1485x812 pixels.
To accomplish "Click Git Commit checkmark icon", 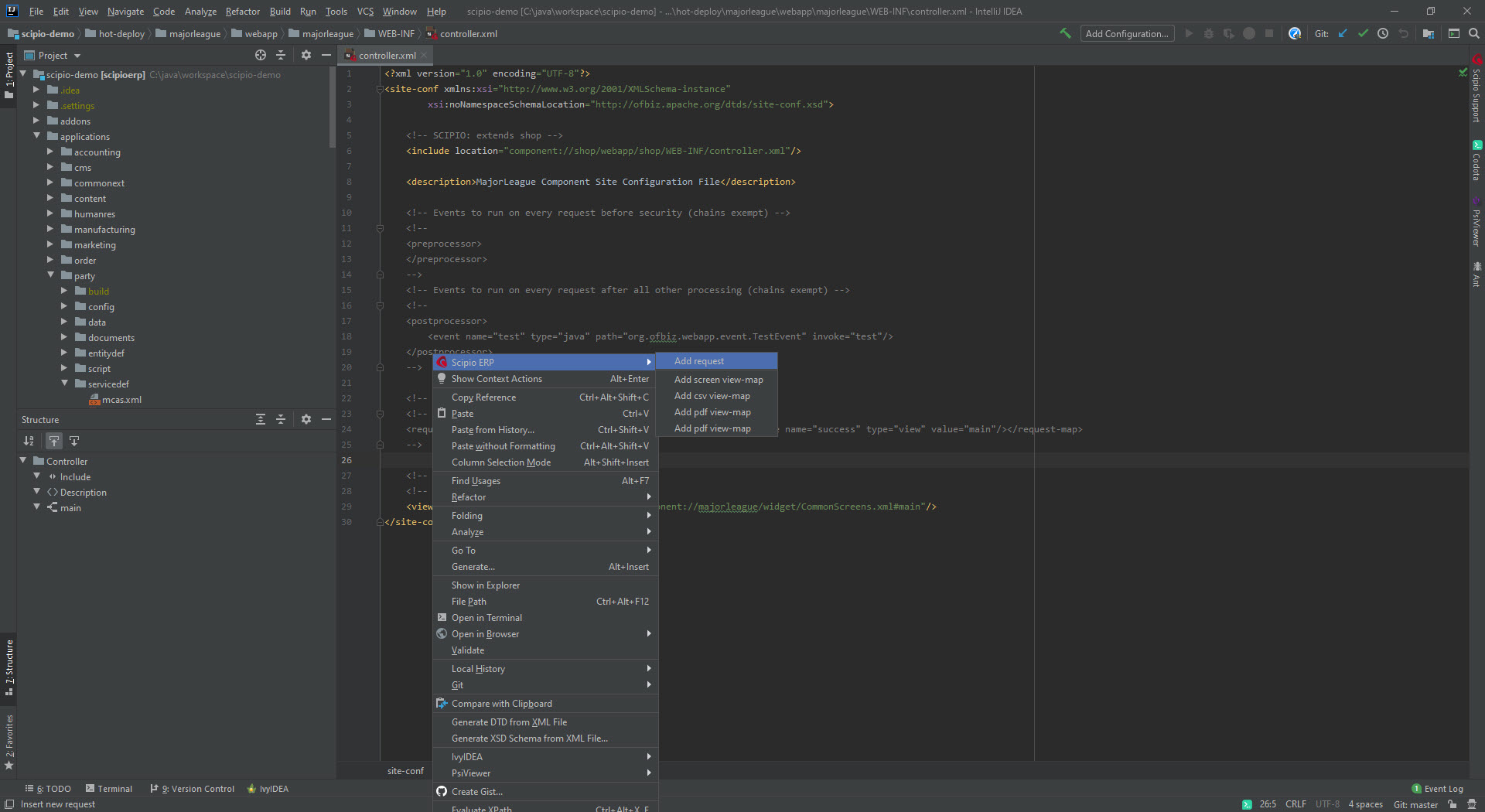I will [1363, 33].
